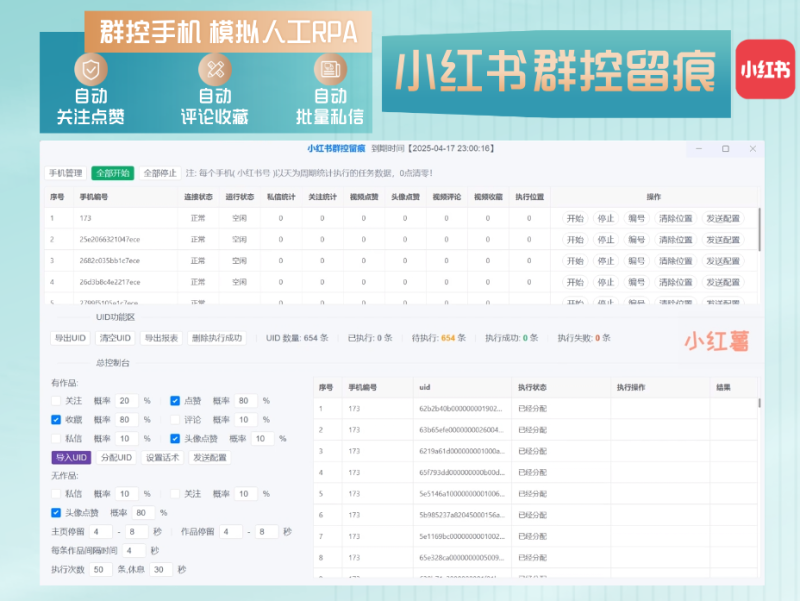Click the shield icon above 自动关注点赞

91,71
